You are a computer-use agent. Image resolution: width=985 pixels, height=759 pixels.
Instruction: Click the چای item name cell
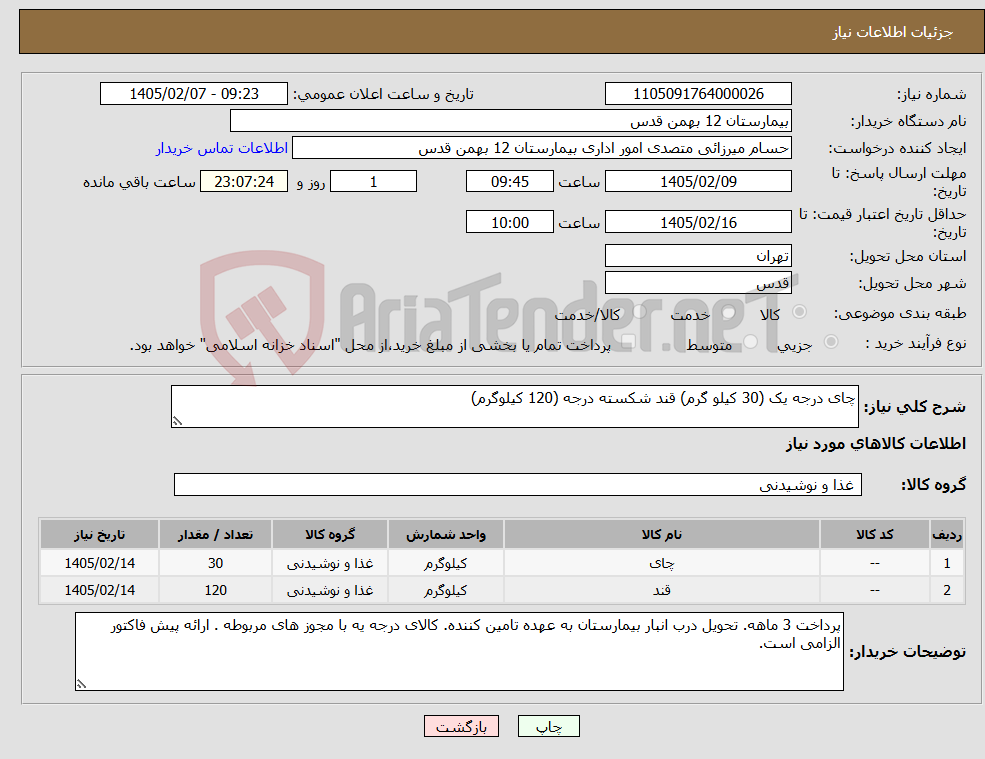[661, 563]
